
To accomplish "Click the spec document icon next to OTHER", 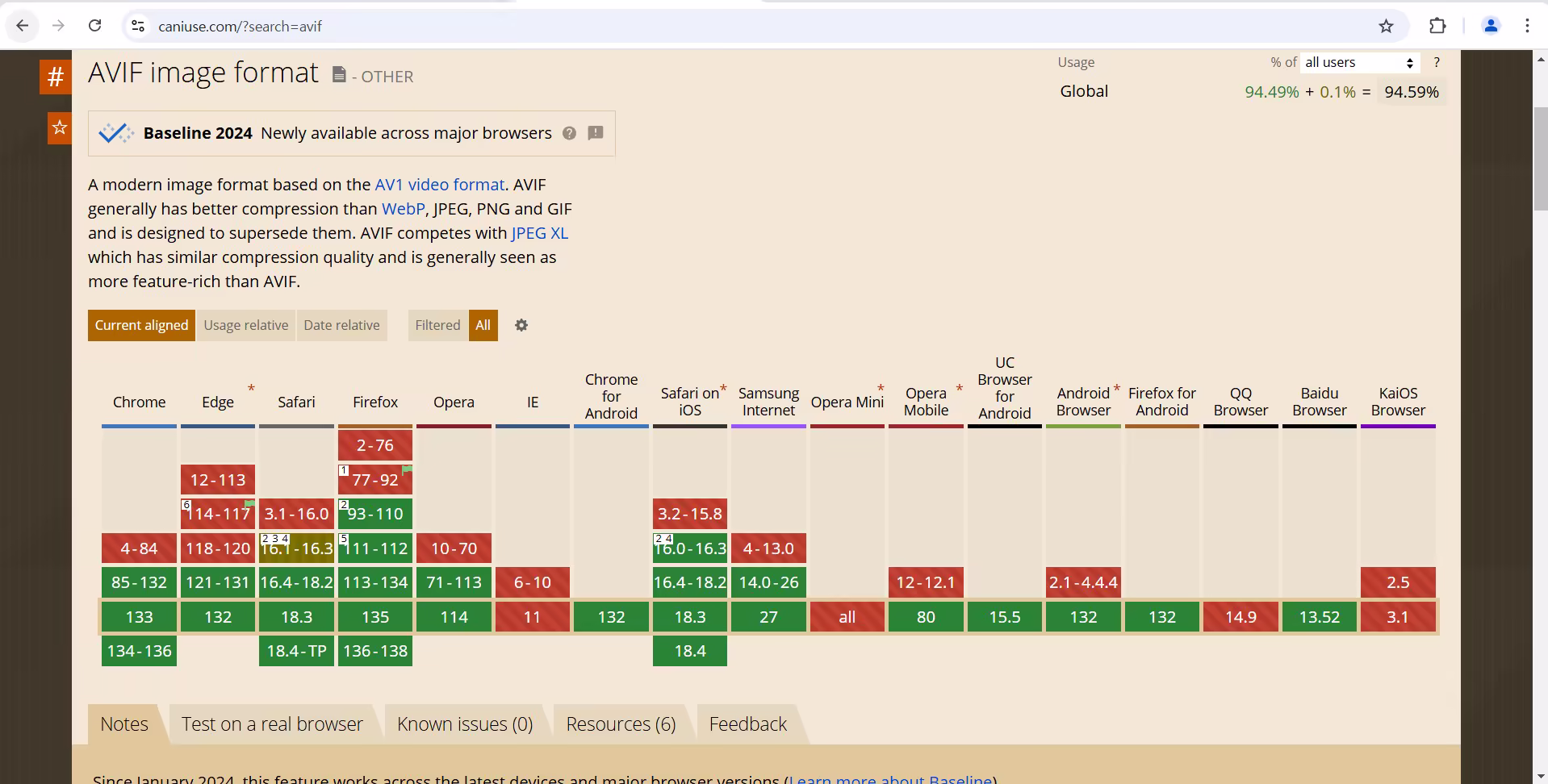I will tap(339, 75).
